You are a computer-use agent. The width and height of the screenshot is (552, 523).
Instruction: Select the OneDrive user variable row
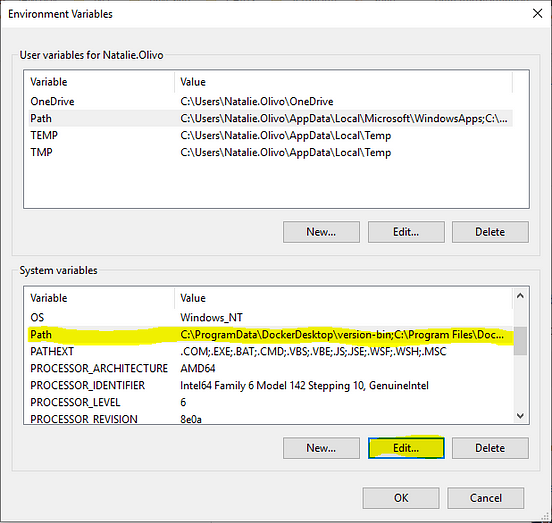pyautogui.click(x=270, y=101)
